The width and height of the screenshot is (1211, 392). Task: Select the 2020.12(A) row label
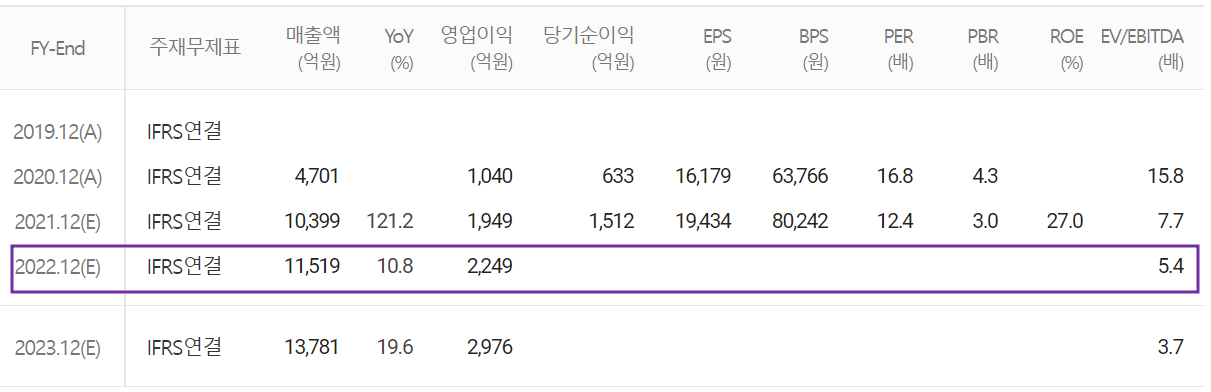57,176
